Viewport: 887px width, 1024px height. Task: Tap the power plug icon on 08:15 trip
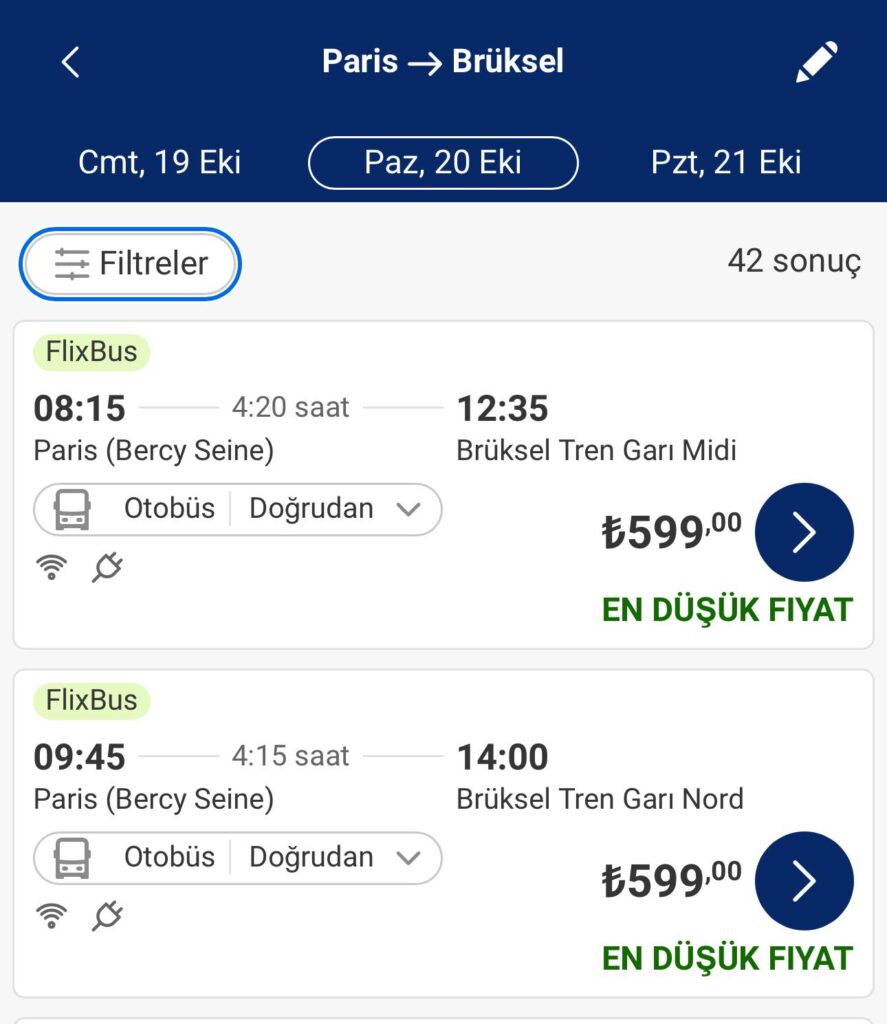pos(107,568)
